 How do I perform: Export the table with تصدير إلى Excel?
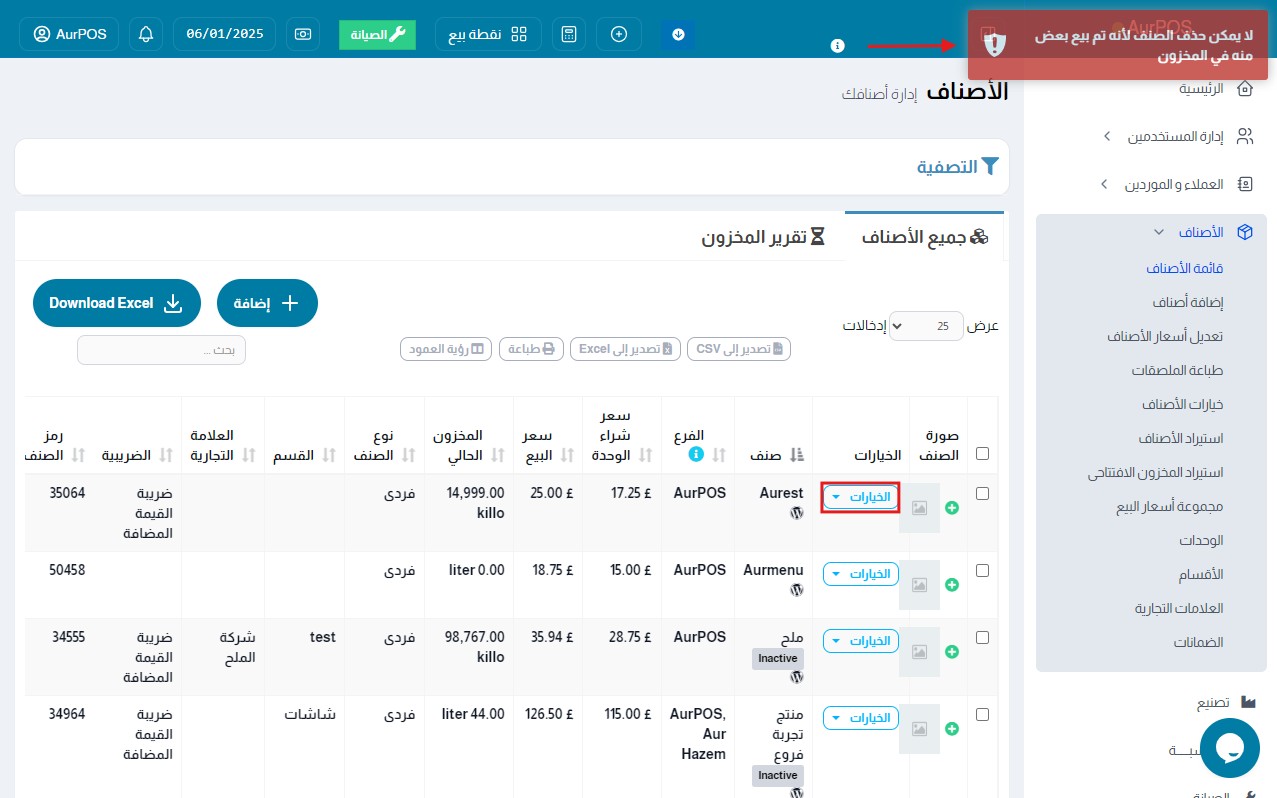[626, 349]
